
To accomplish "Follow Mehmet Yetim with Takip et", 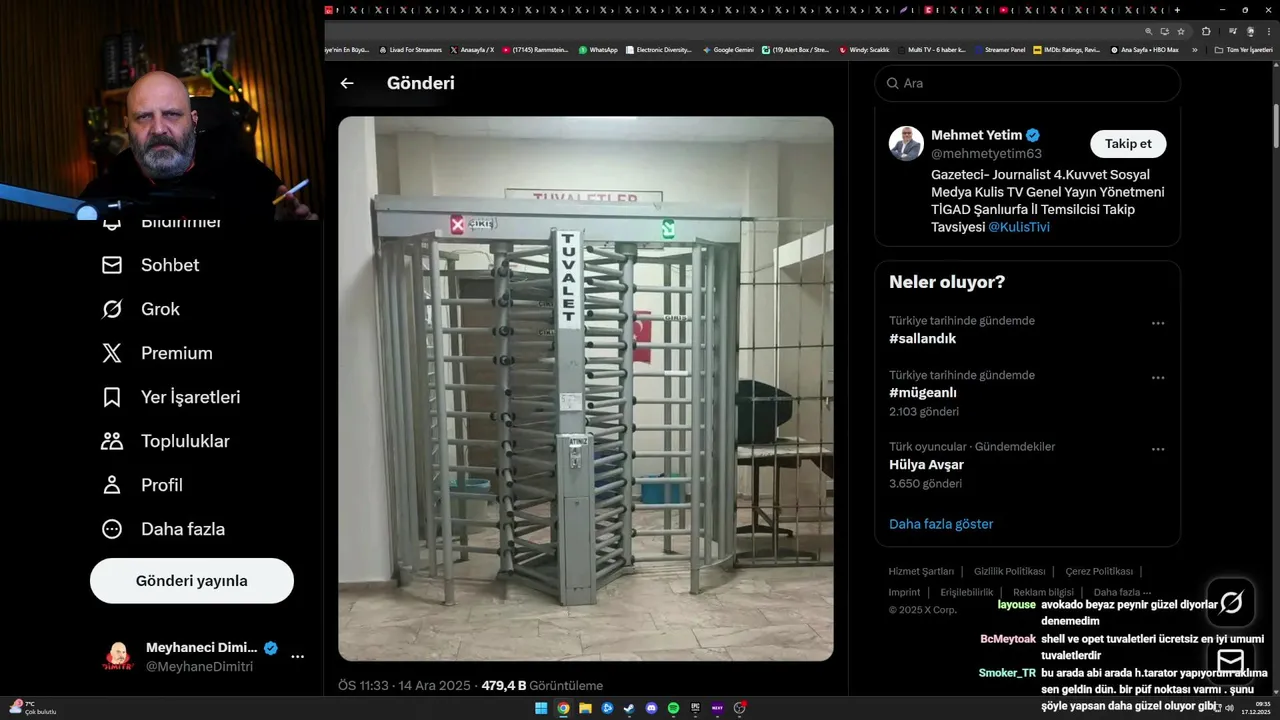I will 1128,144.
